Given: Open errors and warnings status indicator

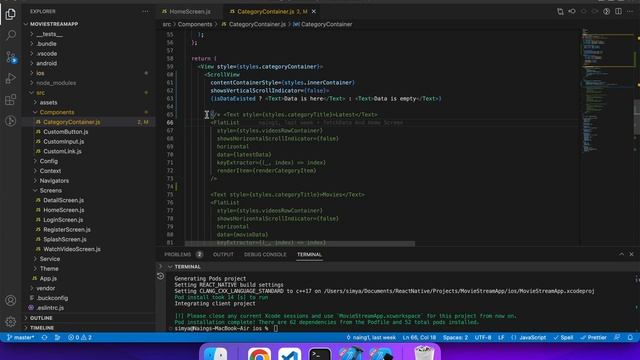Looking at the screenshot, I should (x=80, y=338).
